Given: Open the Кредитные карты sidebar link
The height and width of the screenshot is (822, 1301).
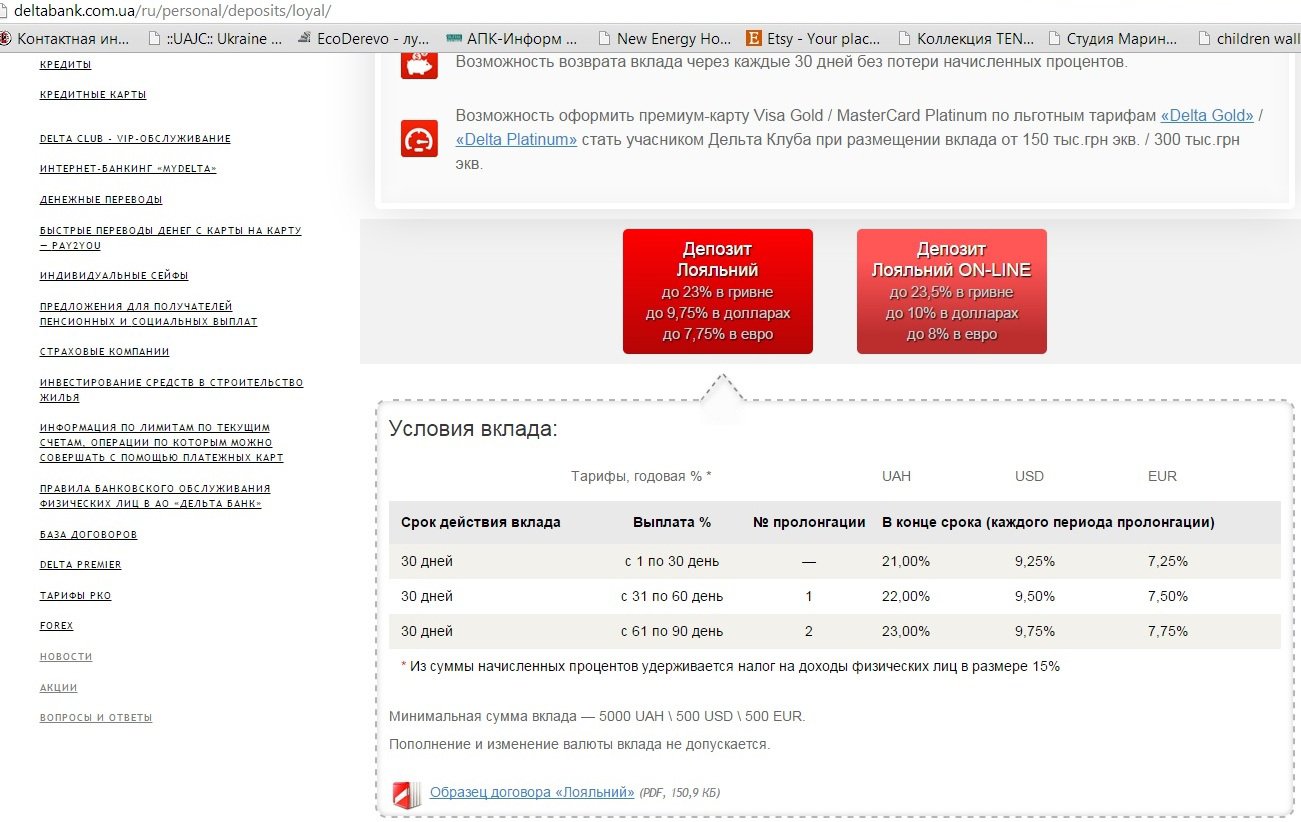Looking at the screenshot, I should click(93, 95).
